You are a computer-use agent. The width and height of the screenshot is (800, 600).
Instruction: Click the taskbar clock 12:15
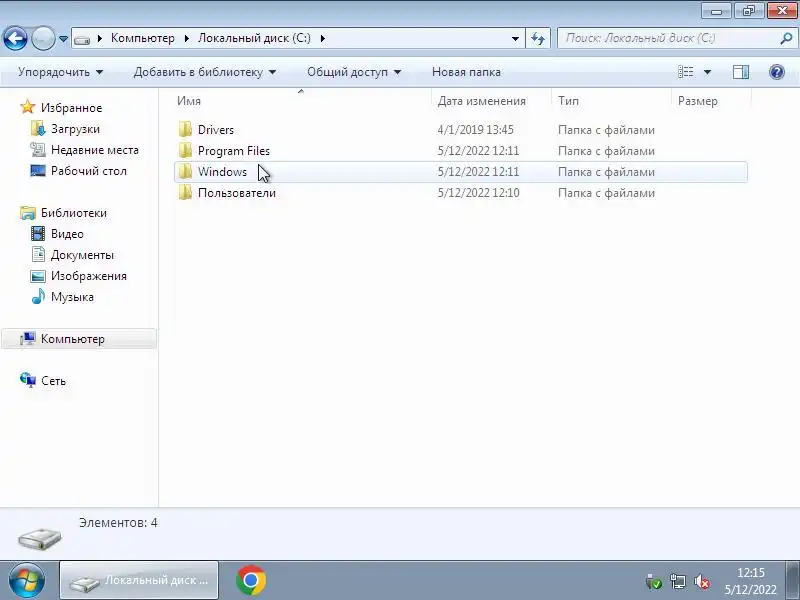click(751, 573)
